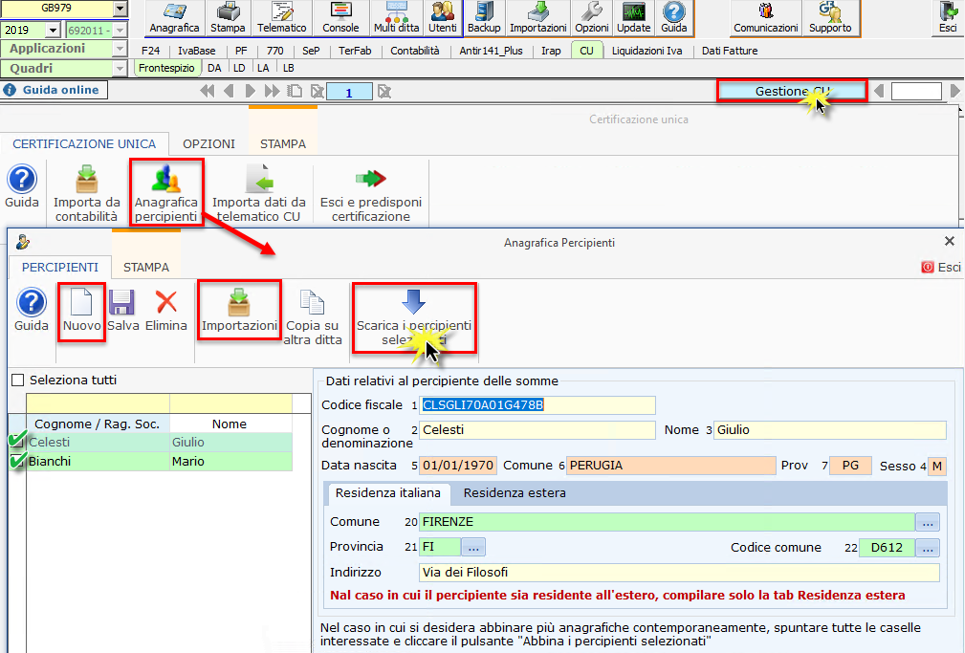The width and height of the screenshot is (965, 653).
Task: Toggle the checkmark beside Celesti Giulio
Action: 17,441
